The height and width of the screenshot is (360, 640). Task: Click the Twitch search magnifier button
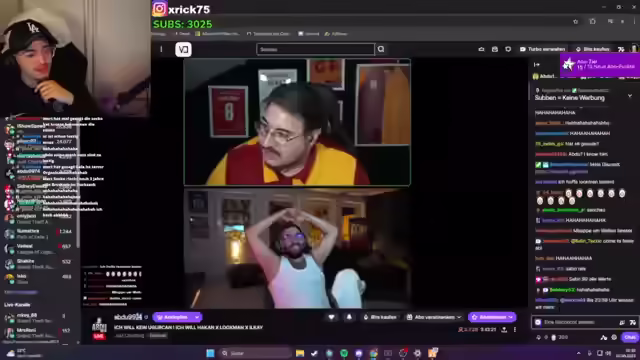pyautogui.click(x=381, y=49)
